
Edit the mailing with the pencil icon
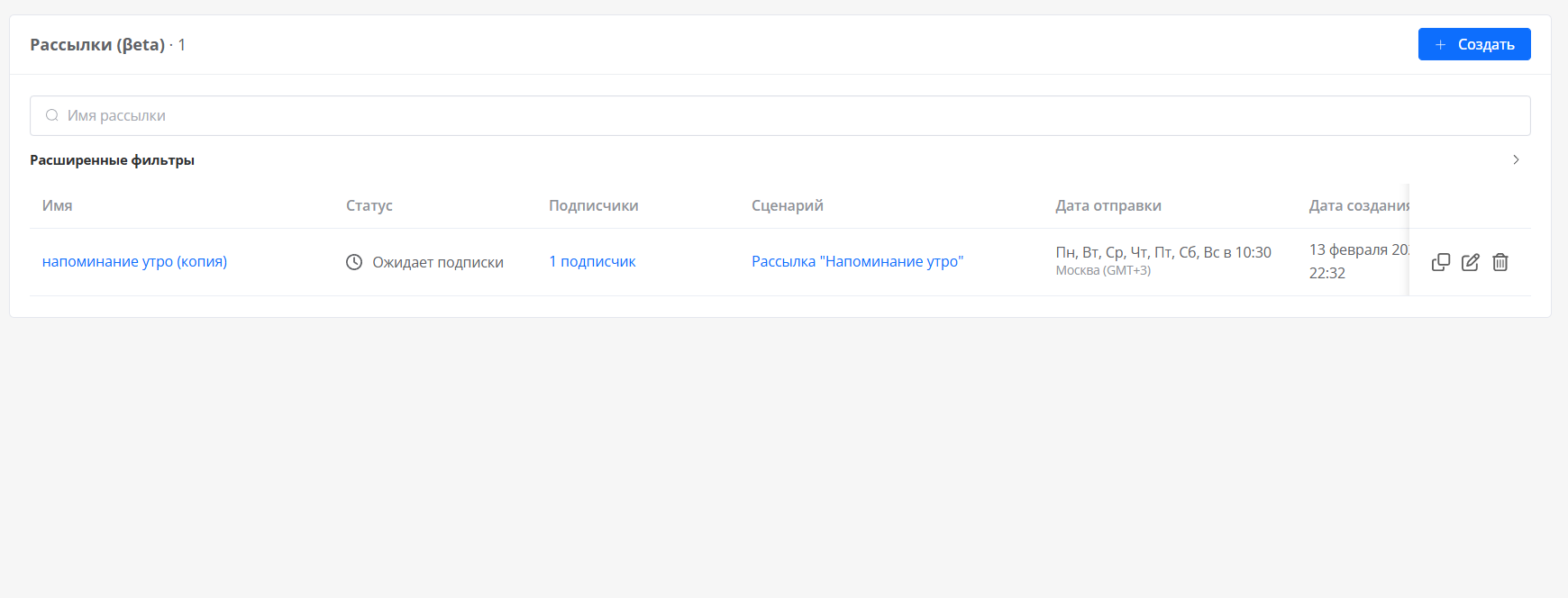[1470, 262]
